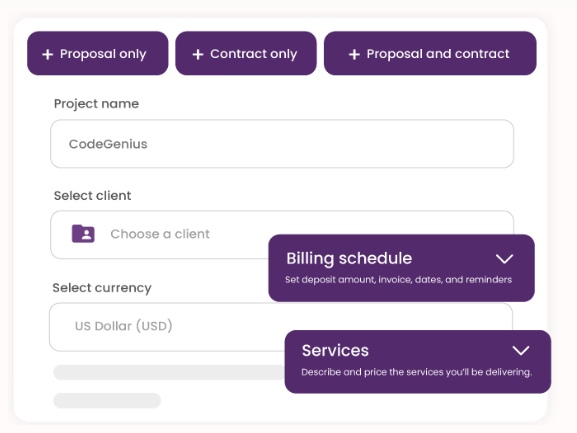Screen dimensions: 577x433
Task: Select Proposal and contract document type
Action: point(430,53)
